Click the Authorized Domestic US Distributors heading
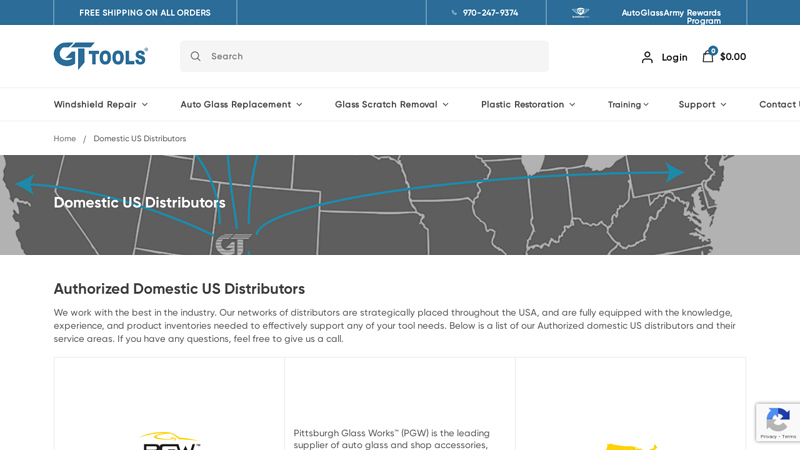Screen dimensions: 800x450 coord(179,289)
